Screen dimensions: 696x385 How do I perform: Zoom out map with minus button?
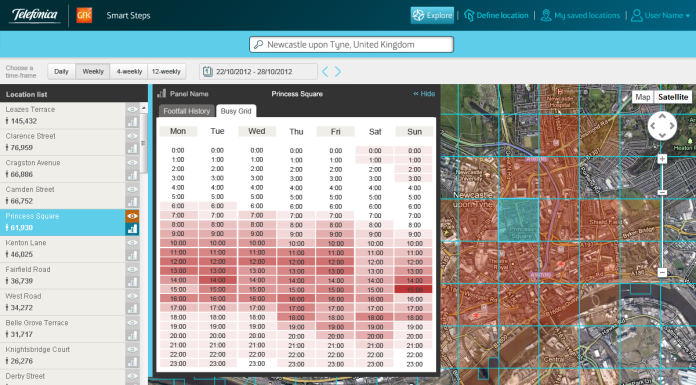tap(662, 272)
